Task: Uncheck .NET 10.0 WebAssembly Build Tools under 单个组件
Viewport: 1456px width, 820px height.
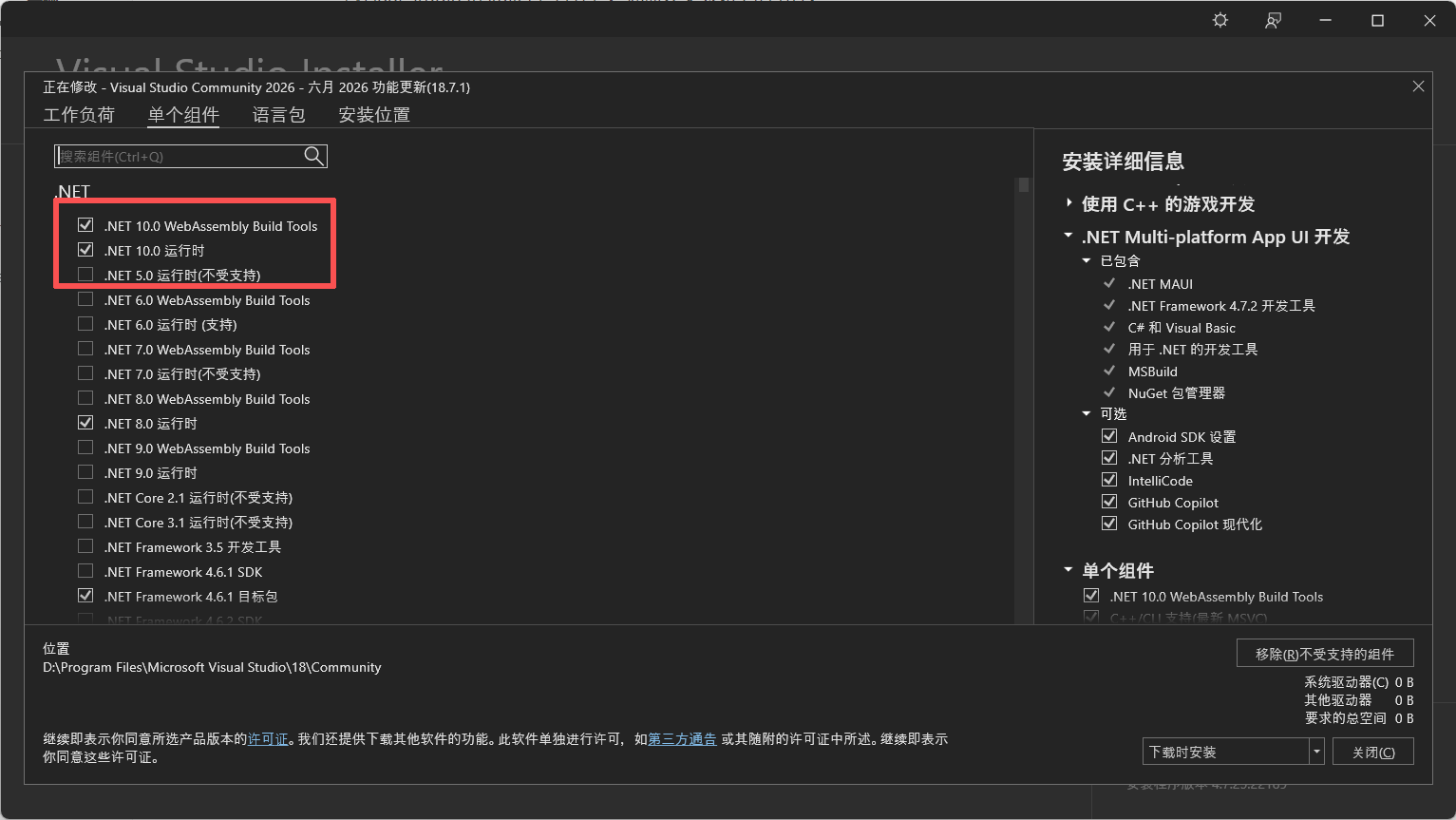Action: point(1091,596)
